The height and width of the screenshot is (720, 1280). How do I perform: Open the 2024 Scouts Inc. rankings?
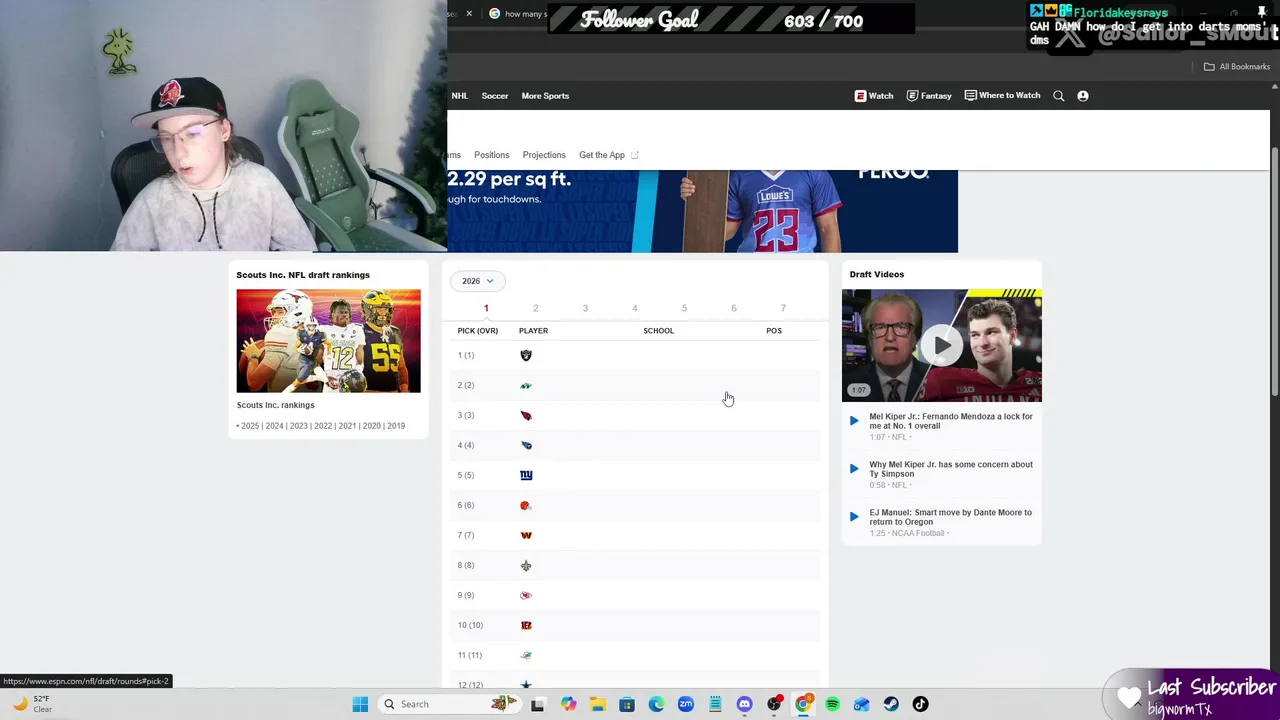click(x=274, y=426)
